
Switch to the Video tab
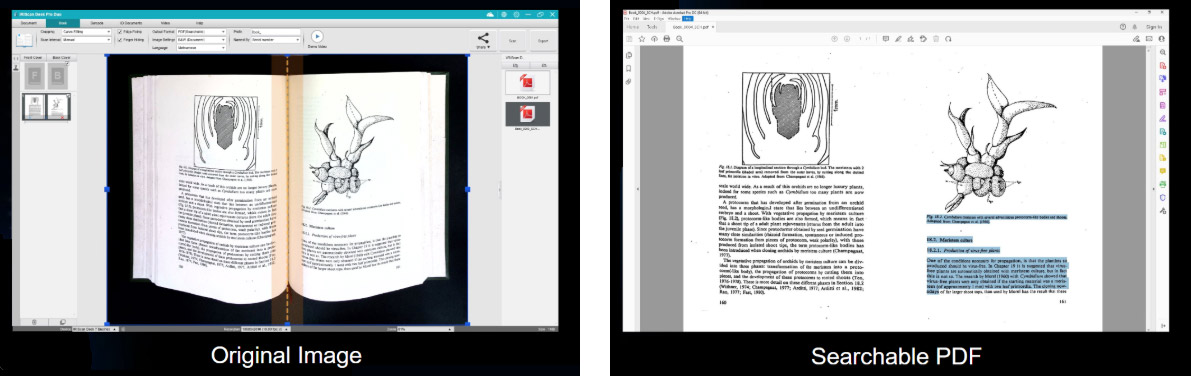[x=166, y=24]
